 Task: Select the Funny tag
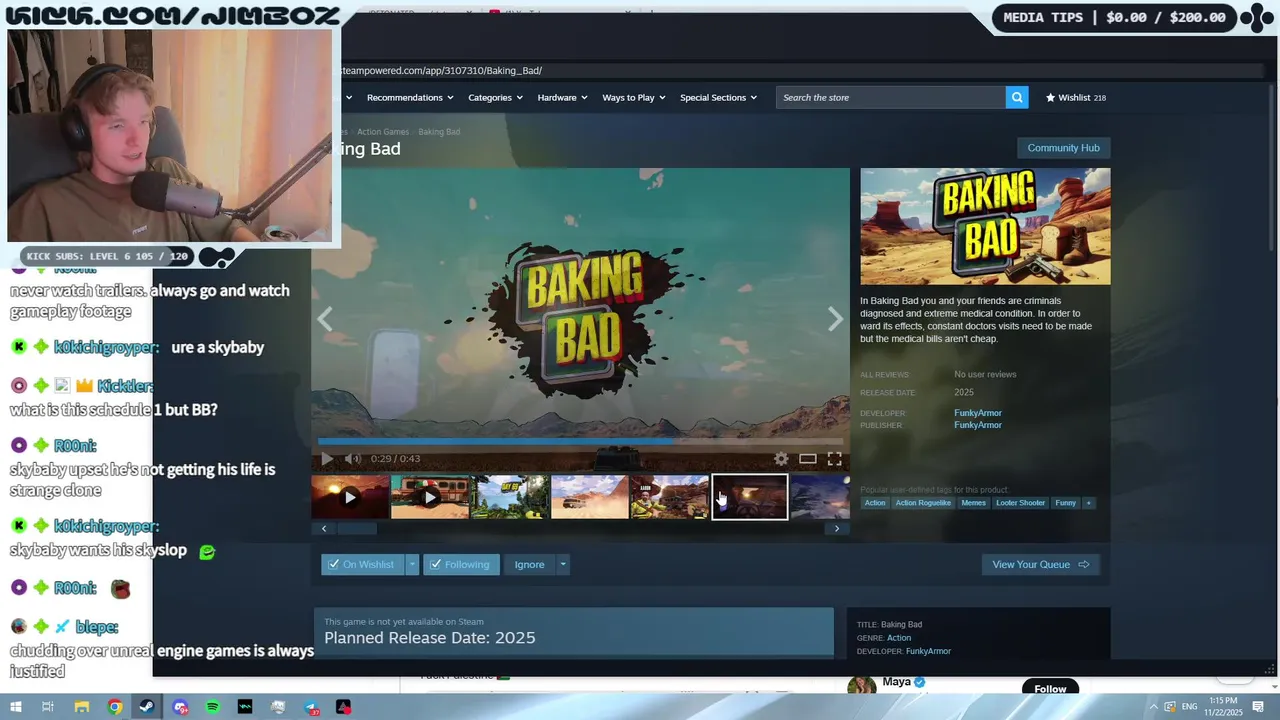(x=1066, y=503)
